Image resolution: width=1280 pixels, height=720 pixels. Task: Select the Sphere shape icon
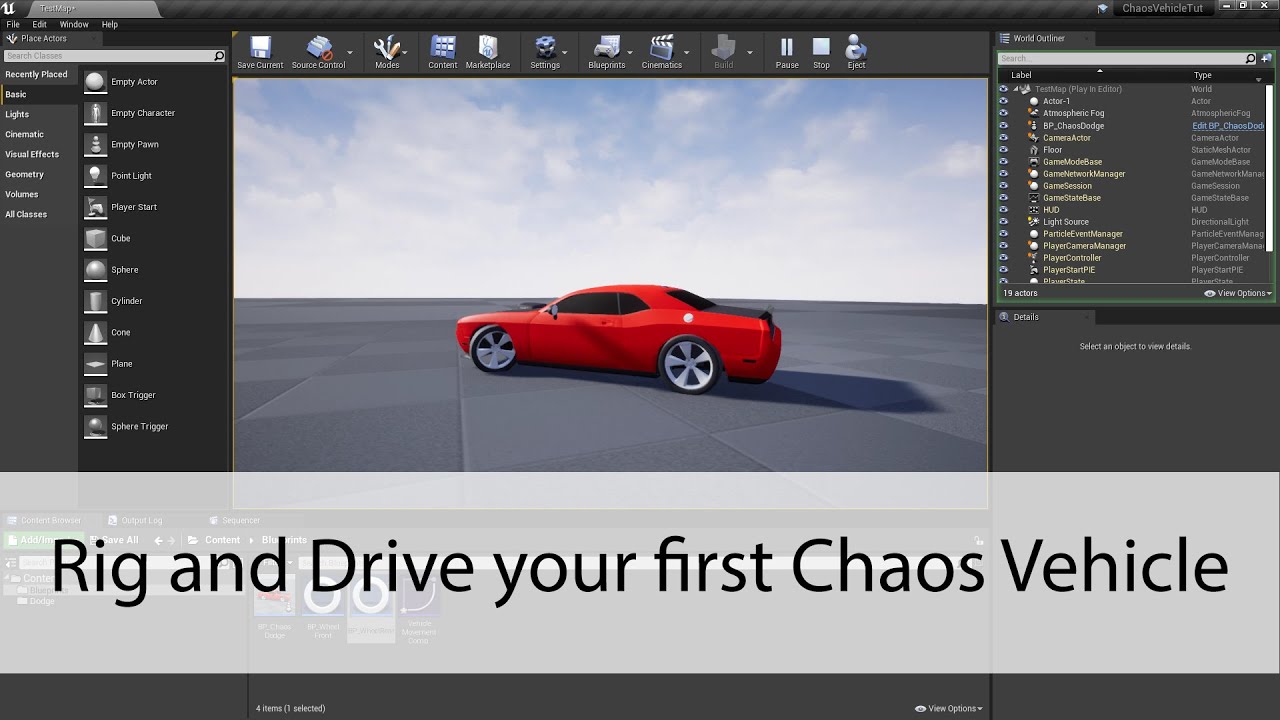click(95, 270)
